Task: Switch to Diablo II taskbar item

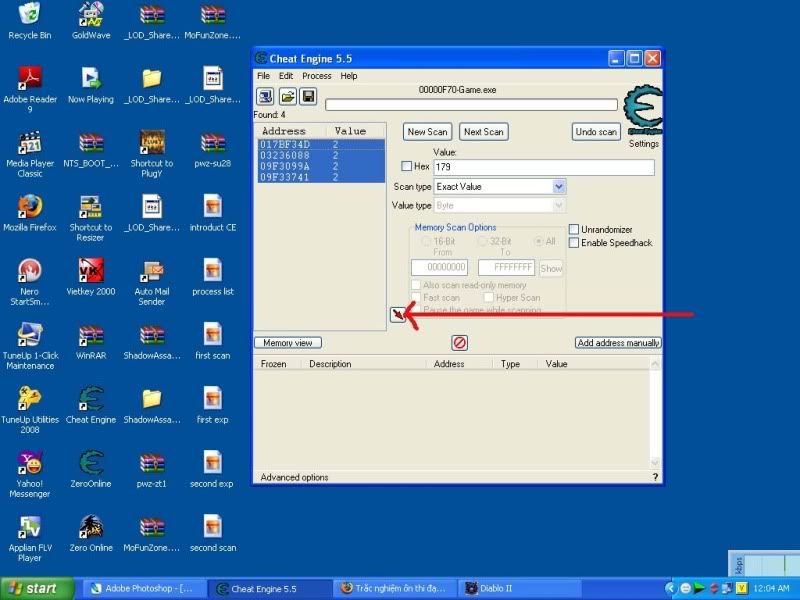Action: pos(520,588)
